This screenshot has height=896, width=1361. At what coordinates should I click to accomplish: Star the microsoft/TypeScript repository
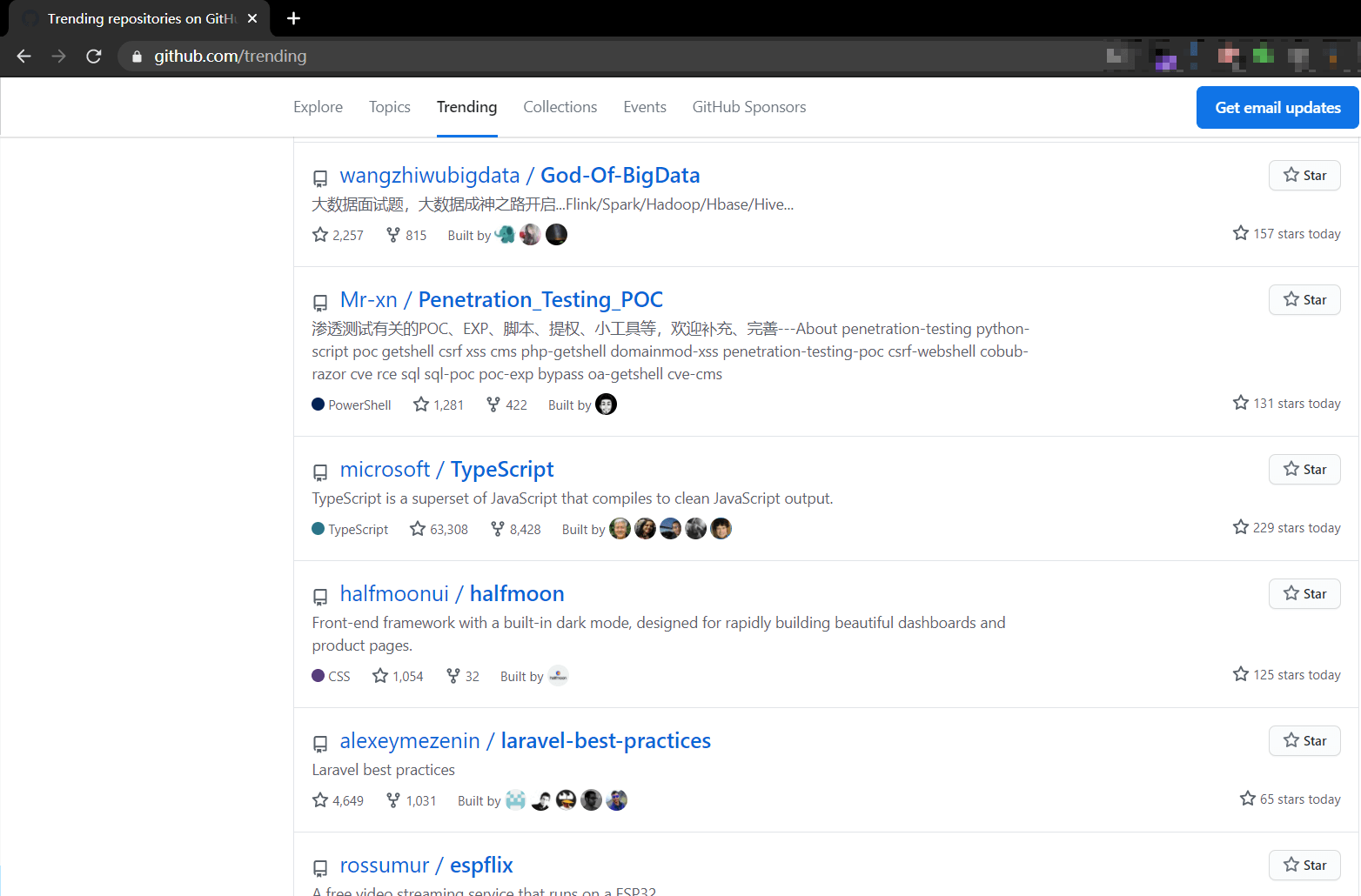1304,470
